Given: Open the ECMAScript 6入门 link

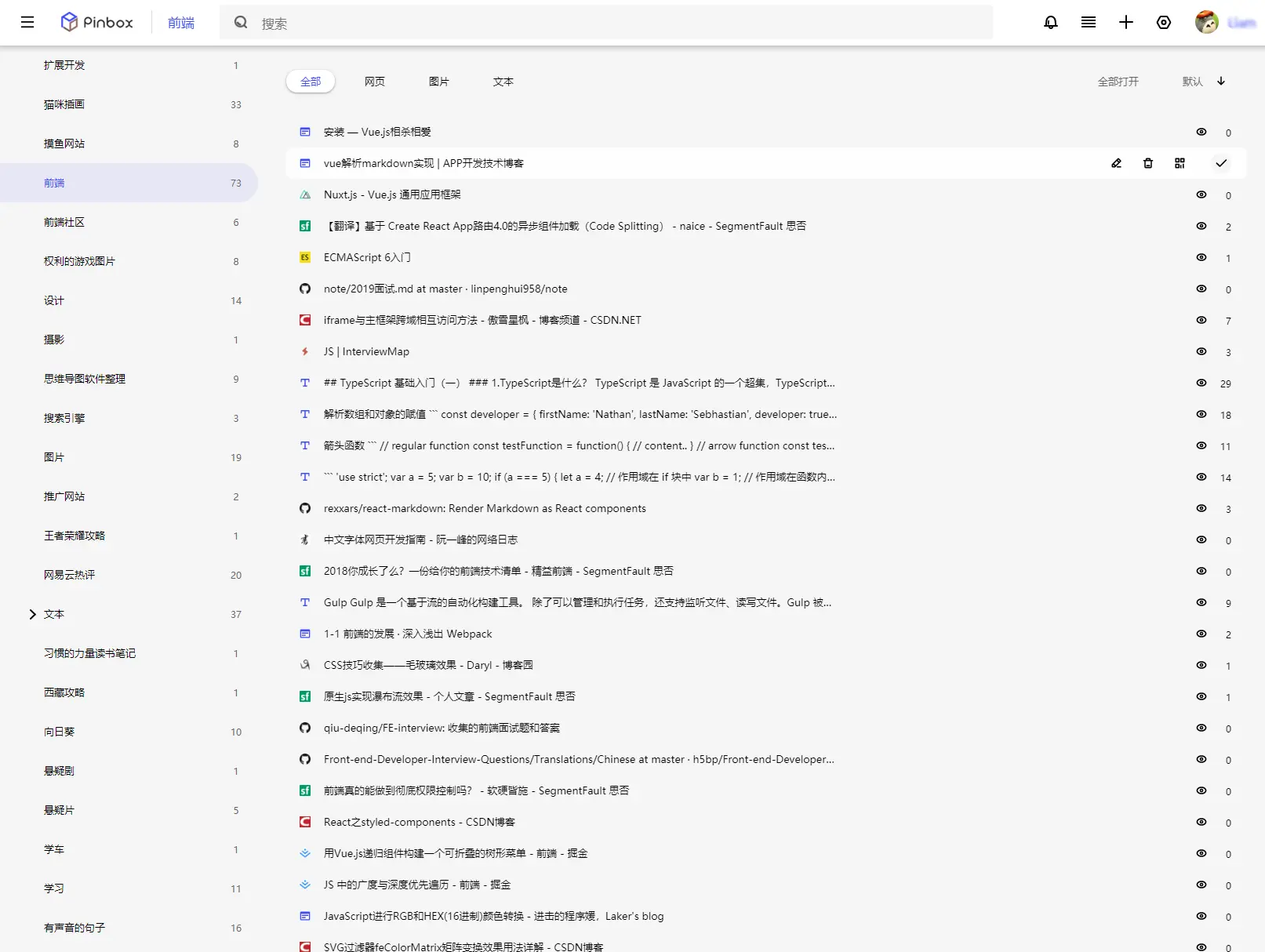Looking at the screenshot, I should click(367, 257).
